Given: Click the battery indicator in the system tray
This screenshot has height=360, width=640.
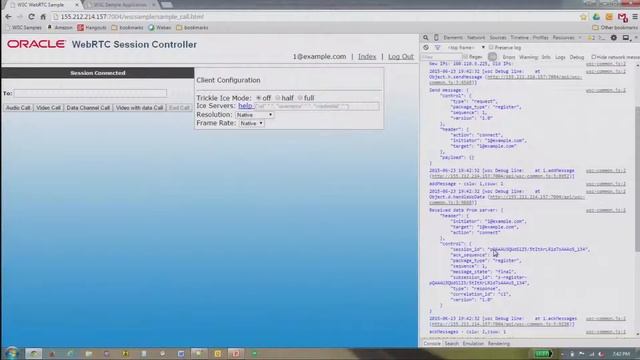Looking at the screenshot, I should tap(543, 354).
